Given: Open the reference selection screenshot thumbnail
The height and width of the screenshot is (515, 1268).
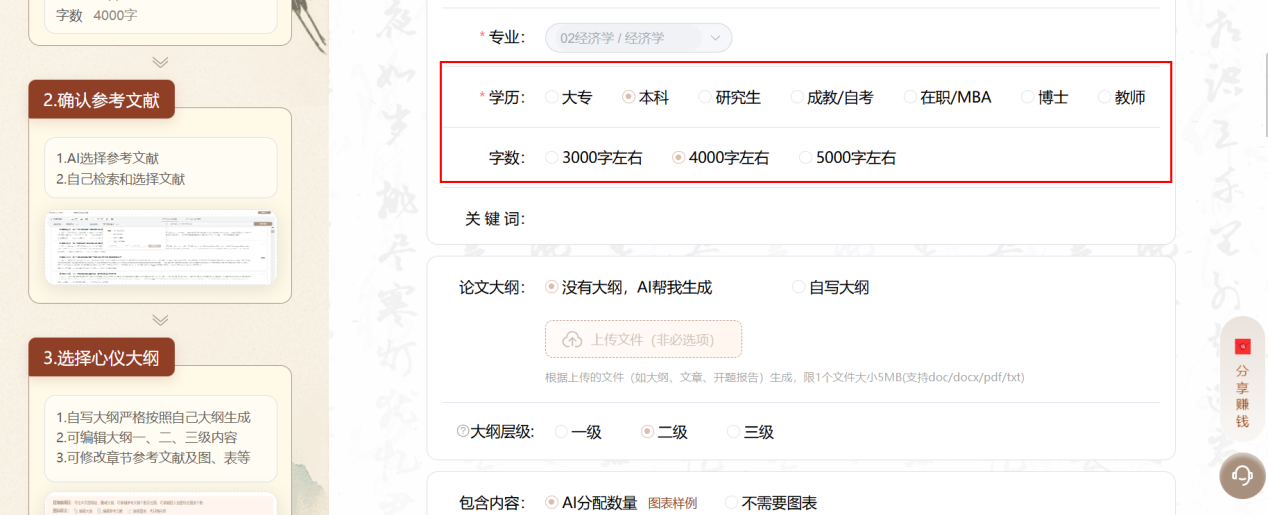Looking at the screenshot, I should point(160,248).
